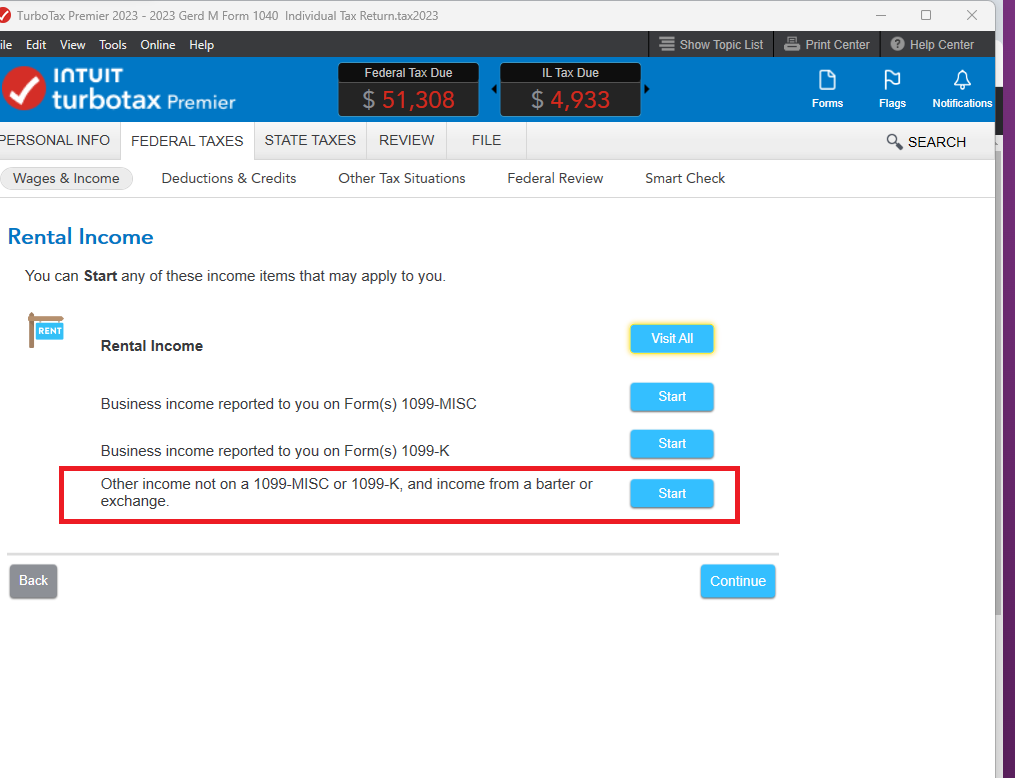Start Other income not on 1099 forms
The width and height of the screenshot is (1015, 778).
pyautogui.click(x=672, y=493)
